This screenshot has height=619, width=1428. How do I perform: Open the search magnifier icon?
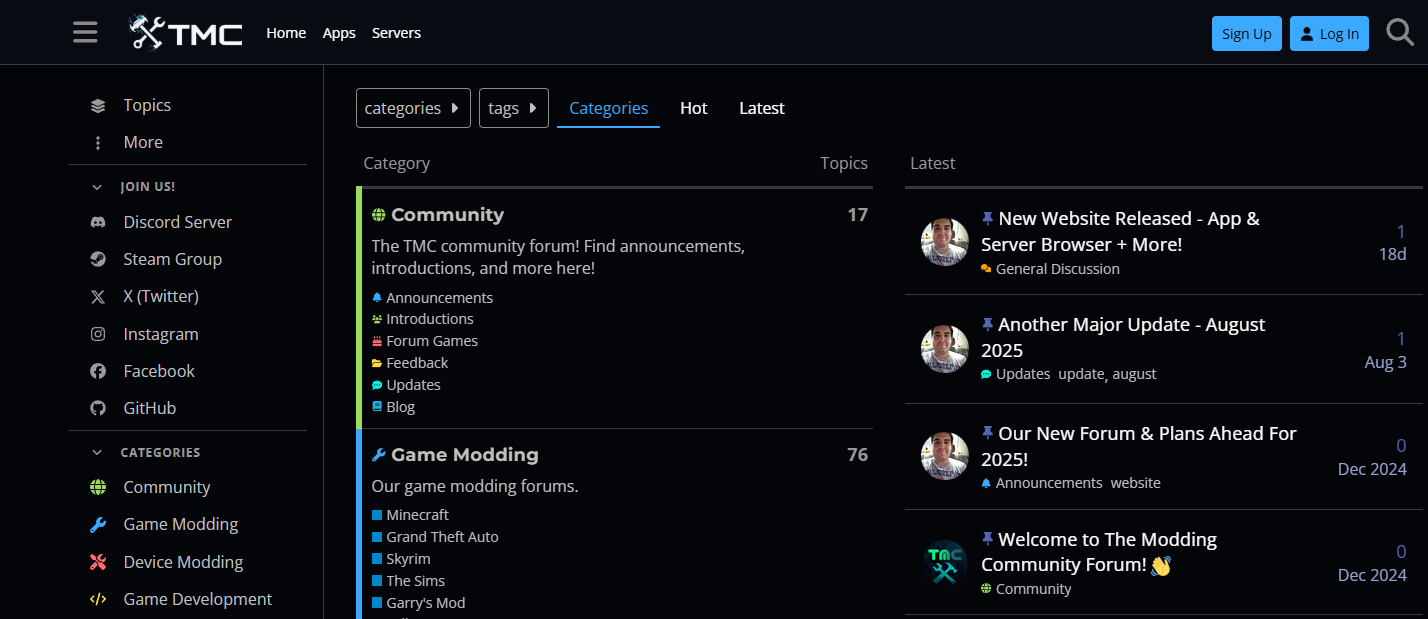point(1400,33)
